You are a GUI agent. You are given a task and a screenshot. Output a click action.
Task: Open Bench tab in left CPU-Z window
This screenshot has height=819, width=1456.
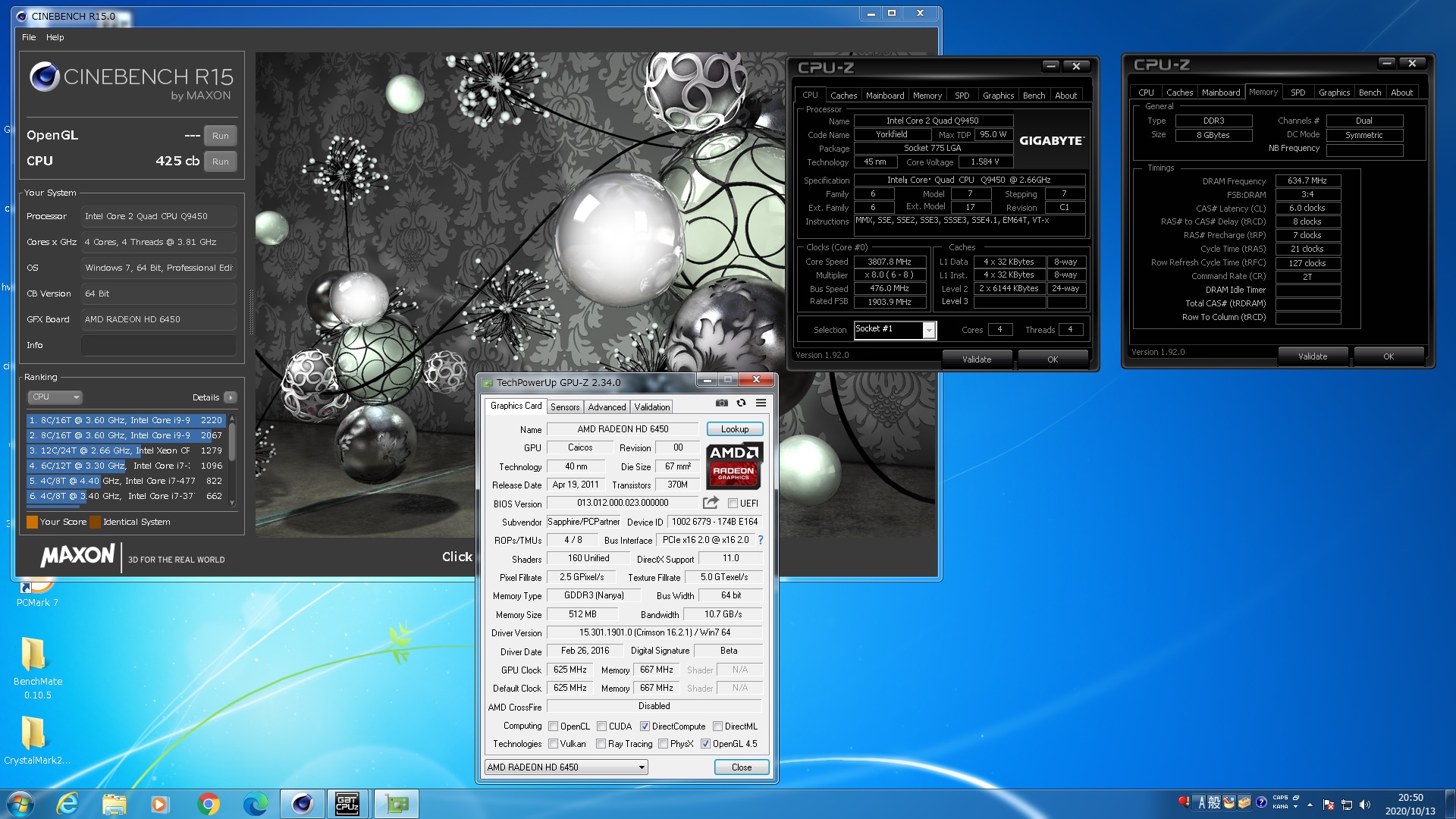(1034, 96)
